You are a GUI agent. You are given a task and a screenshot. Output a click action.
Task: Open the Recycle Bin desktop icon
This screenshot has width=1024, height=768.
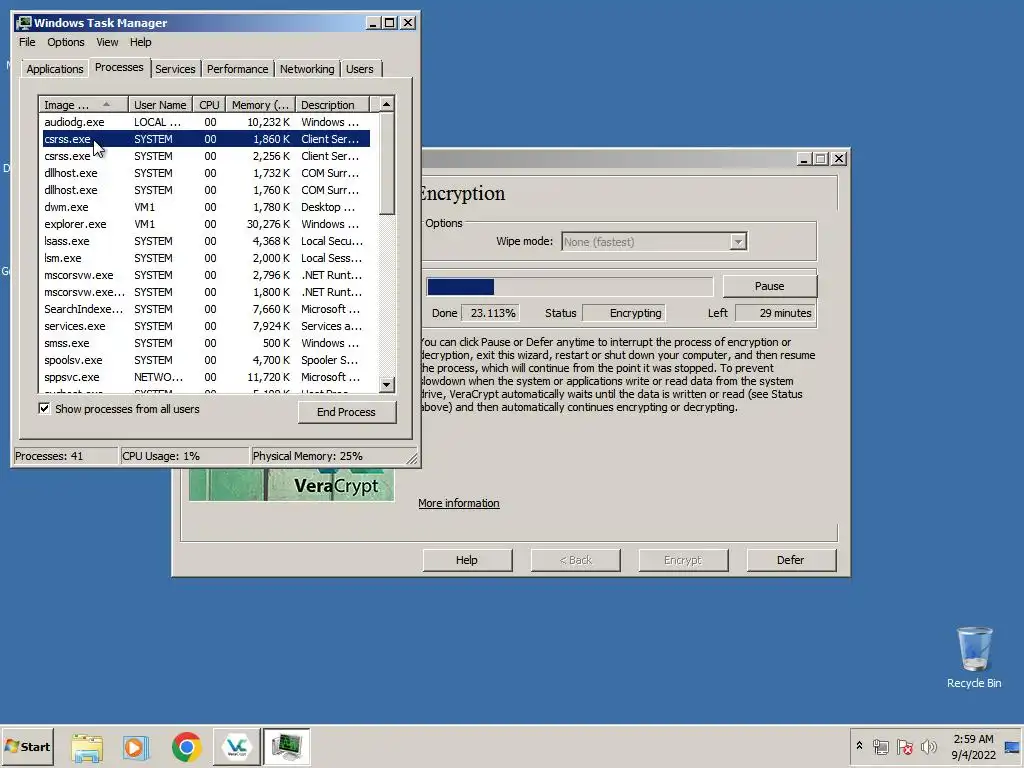coord(974,657)
